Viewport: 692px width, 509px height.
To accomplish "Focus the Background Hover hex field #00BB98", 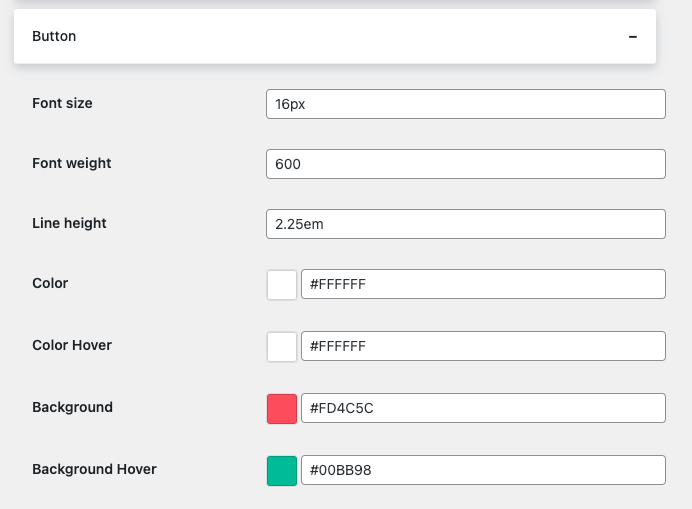I will click(483, 471).
